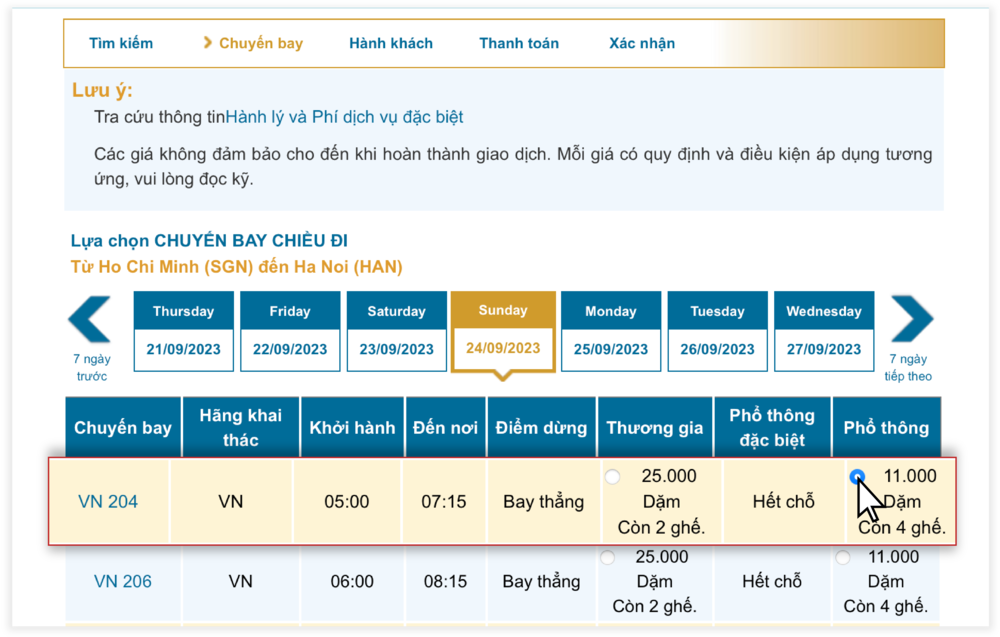
Task: Open the Xác nhận step
Action: (x=642, y=43)
